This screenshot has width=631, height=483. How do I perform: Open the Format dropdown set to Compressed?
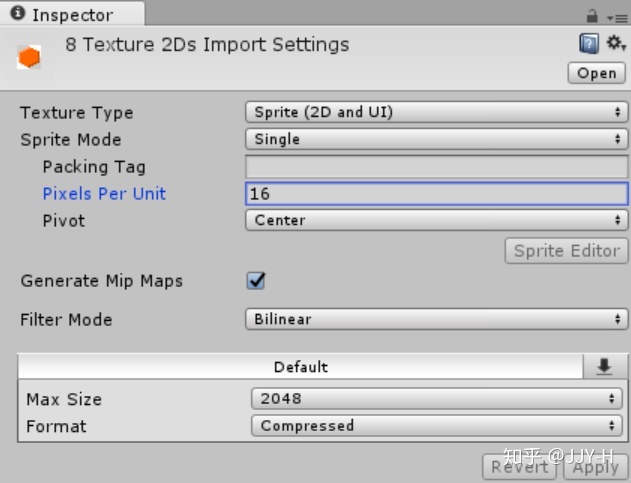click(437, 425)
